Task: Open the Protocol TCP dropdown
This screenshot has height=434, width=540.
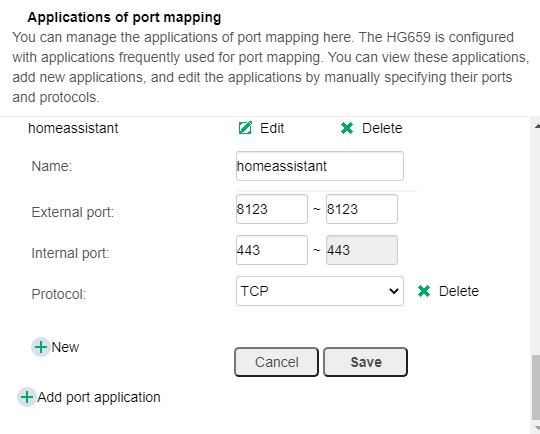Action: point(320,291)
